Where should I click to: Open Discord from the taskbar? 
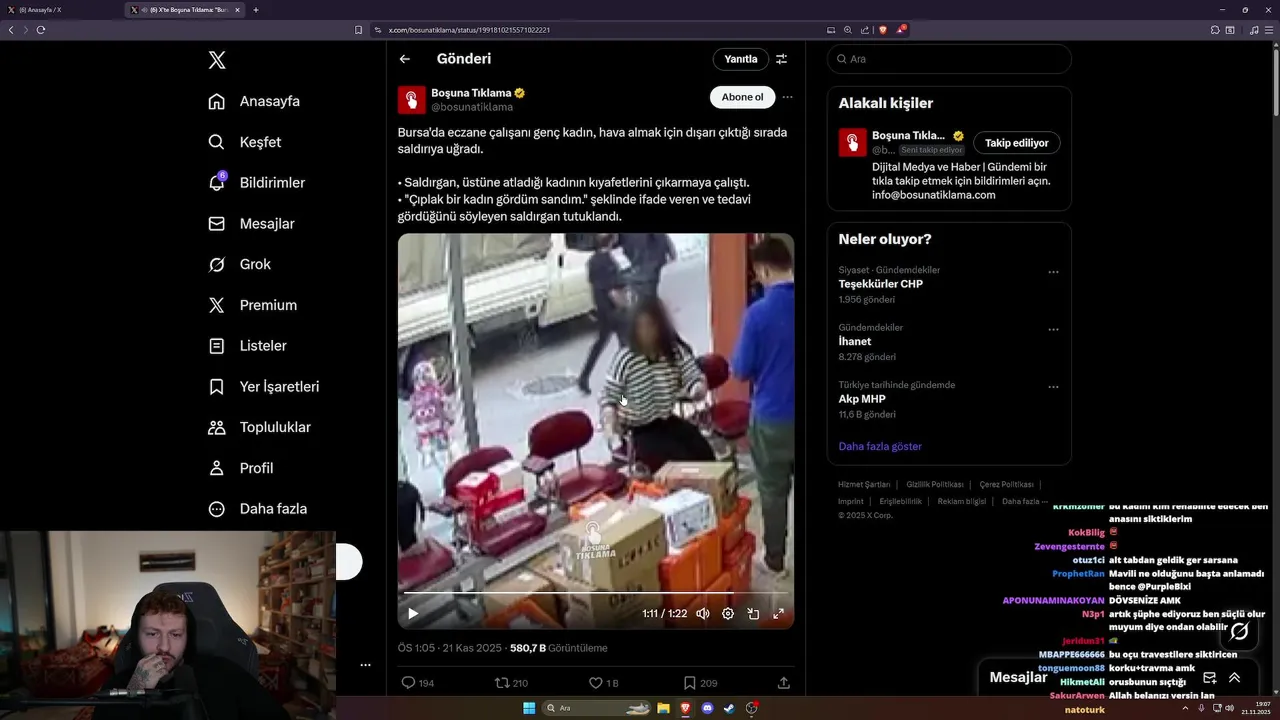(708, 708)
